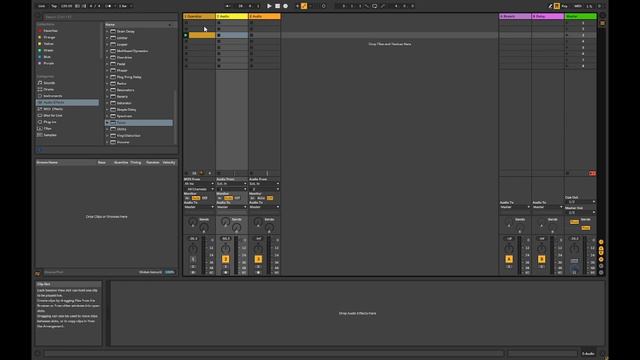Image resolution: width=640 pixels, height=360 pixels.
Task: Set track 3 Monitor to Off
Action: pyautogui.click(x=270, y=198)
